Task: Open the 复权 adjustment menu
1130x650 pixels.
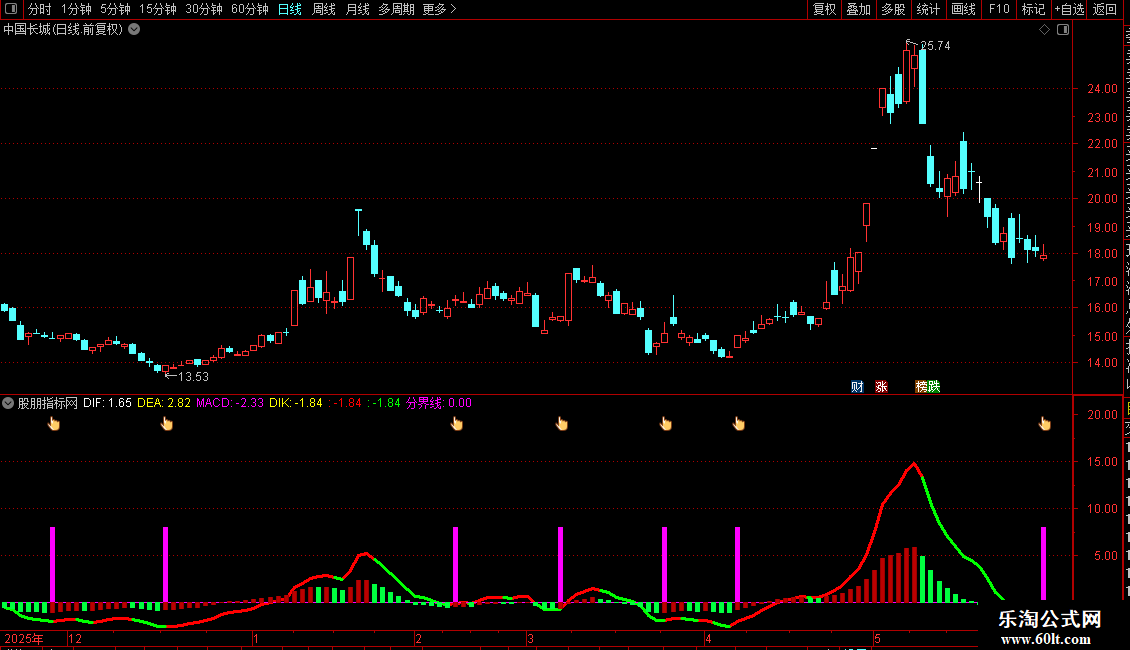Action: coord(824,9)
